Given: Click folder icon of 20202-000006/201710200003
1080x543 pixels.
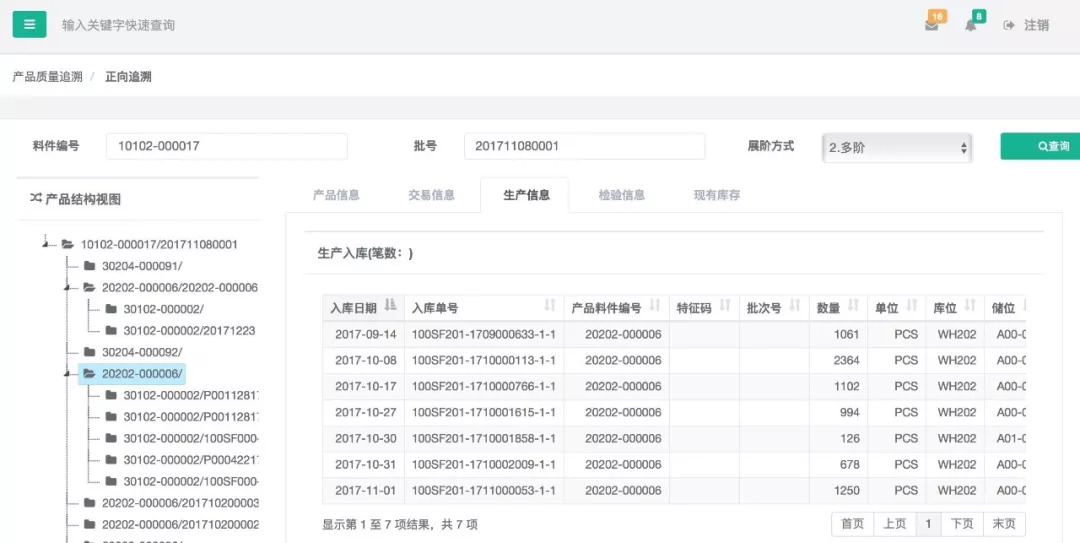Looking at the screenshot, I should [x=90, y=503].
